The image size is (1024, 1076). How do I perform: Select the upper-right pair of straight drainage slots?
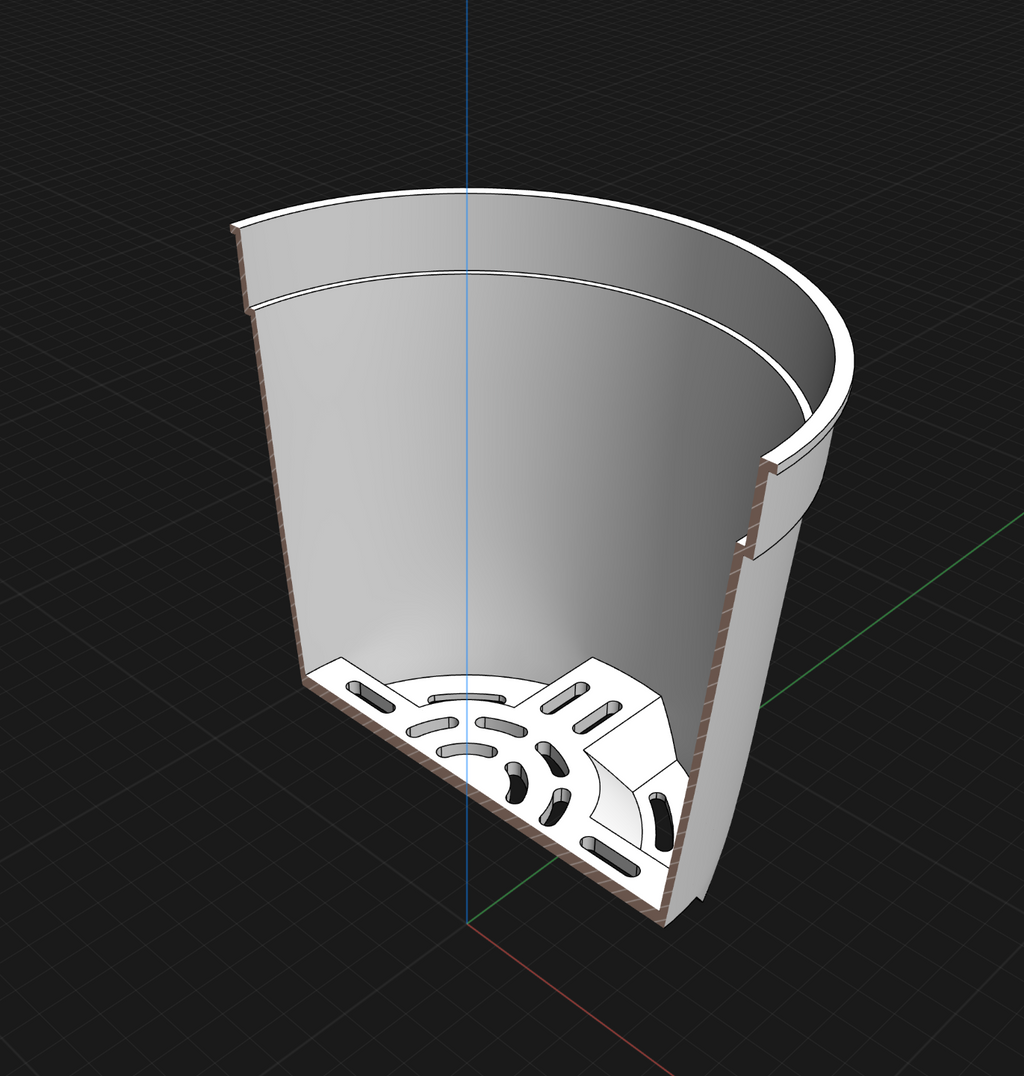[x=581, y=707]
